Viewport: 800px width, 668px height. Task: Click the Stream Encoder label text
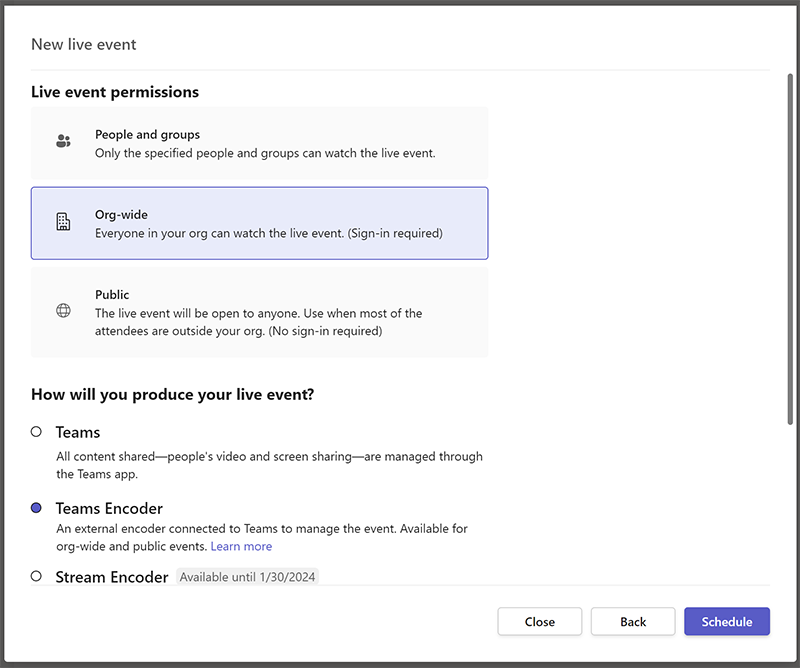coord(111,577)
